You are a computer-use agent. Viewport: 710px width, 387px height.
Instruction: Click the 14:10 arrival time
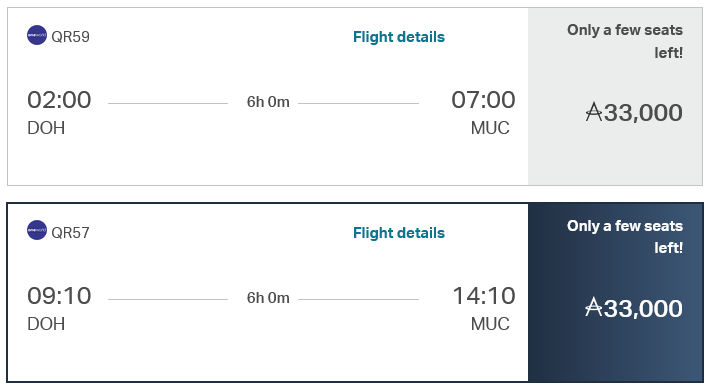coord(484,296)
